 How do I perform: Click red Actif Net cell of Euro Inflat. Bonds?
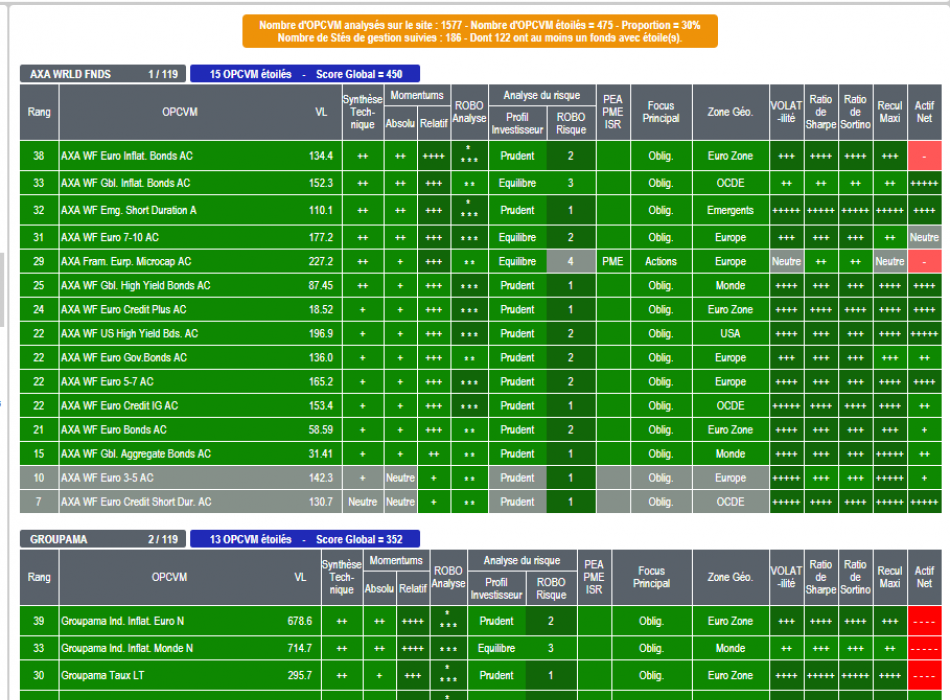[925, 156]
